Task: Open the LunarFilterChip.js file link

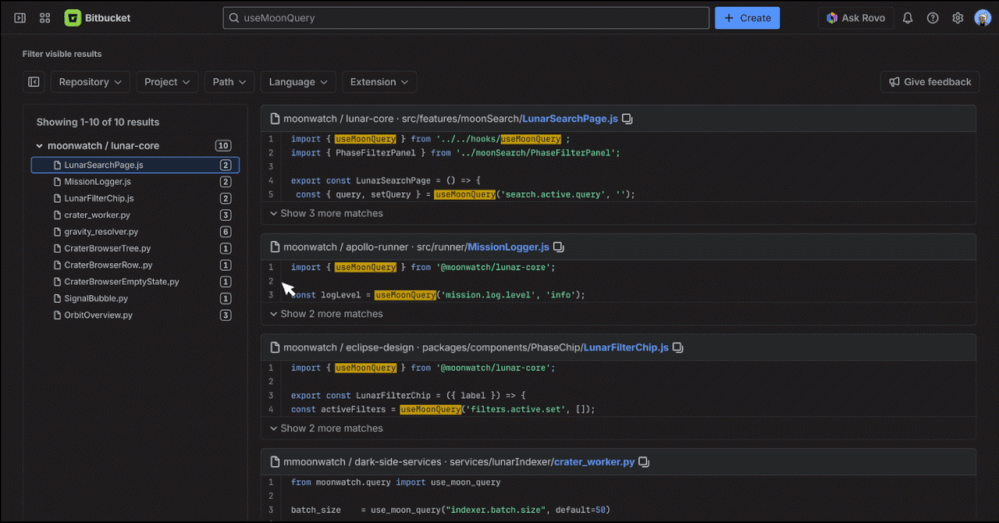Action: (626, 347)
